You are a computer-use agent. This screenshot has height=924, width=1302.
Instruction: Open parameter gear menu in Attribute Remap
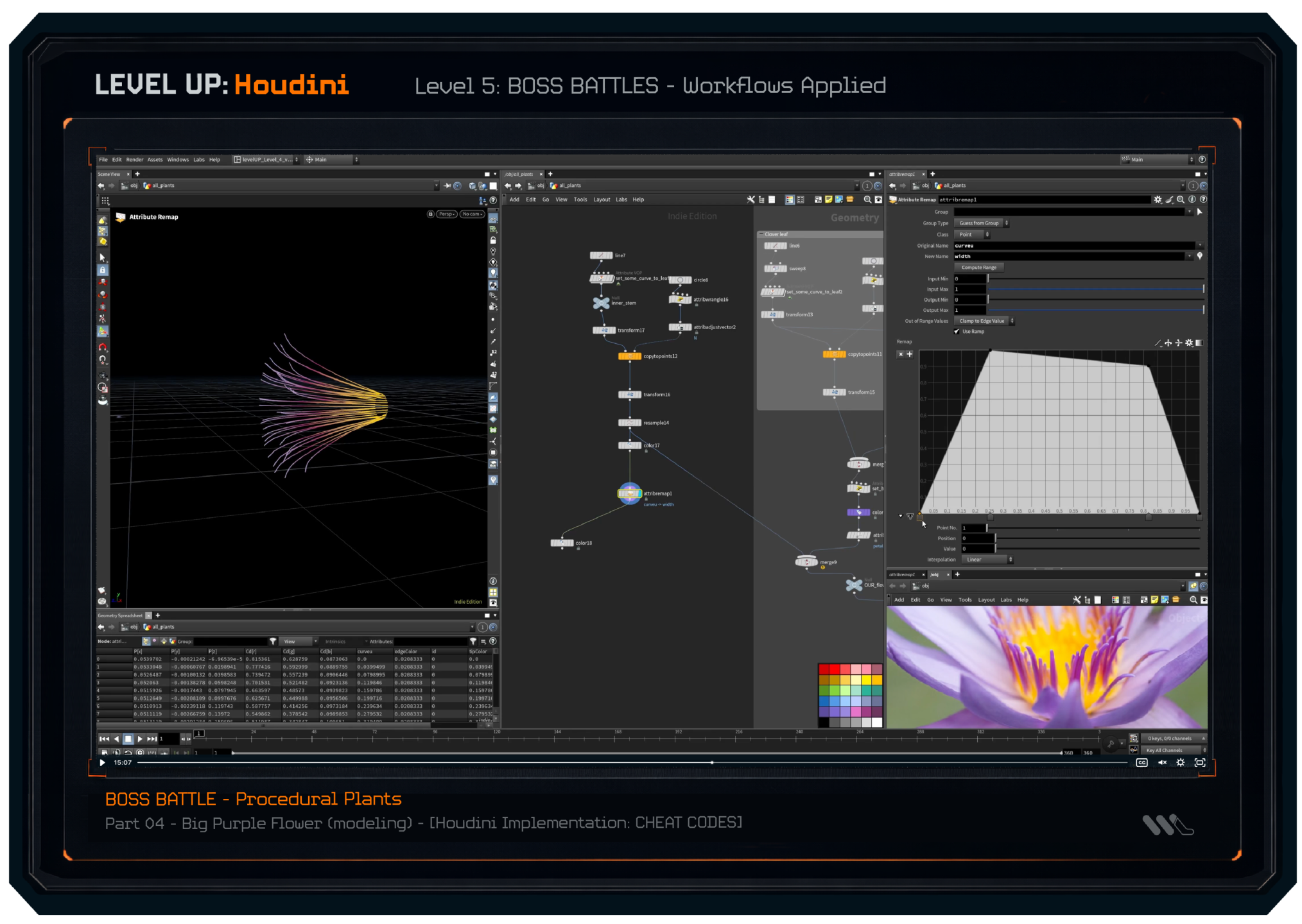click(x=1158, y=200)
